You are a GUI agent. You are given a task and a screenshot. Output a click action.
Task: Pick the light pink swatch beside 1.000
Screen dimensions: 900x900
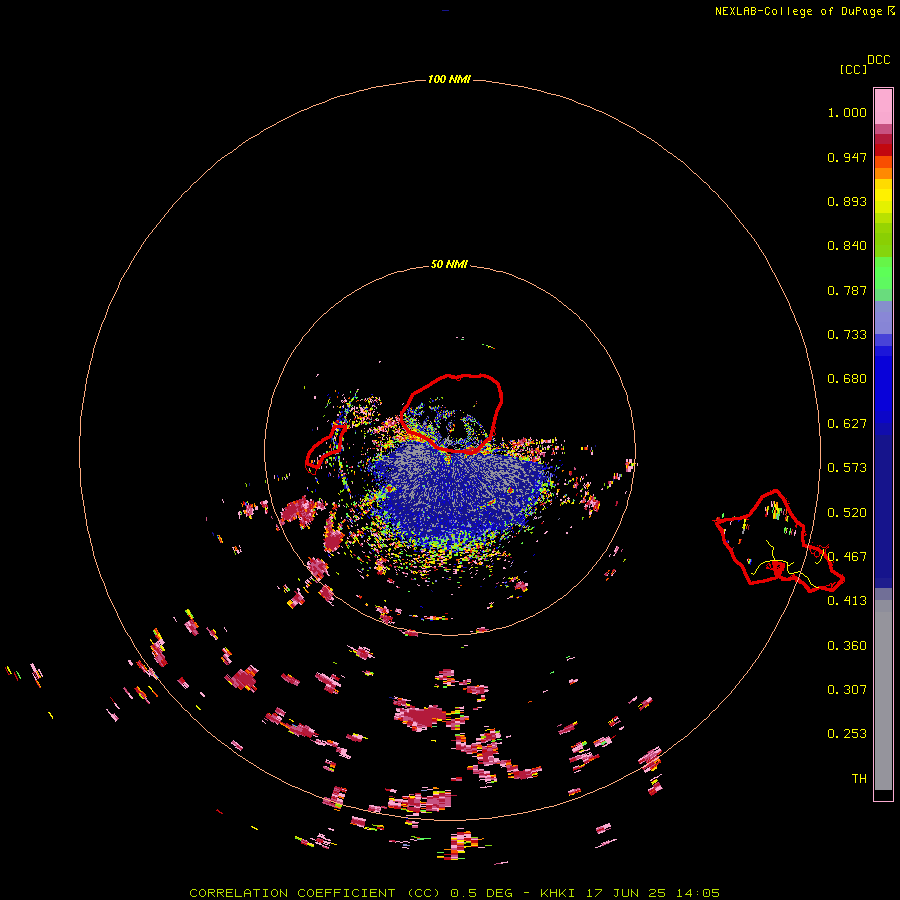coord(883,107)
